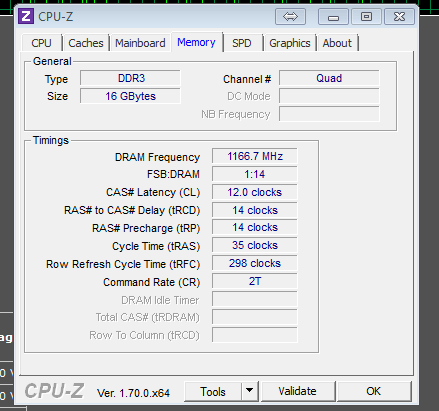Click the FSB:DRAM label
The image size is (439, 411).
click(173, 174)
